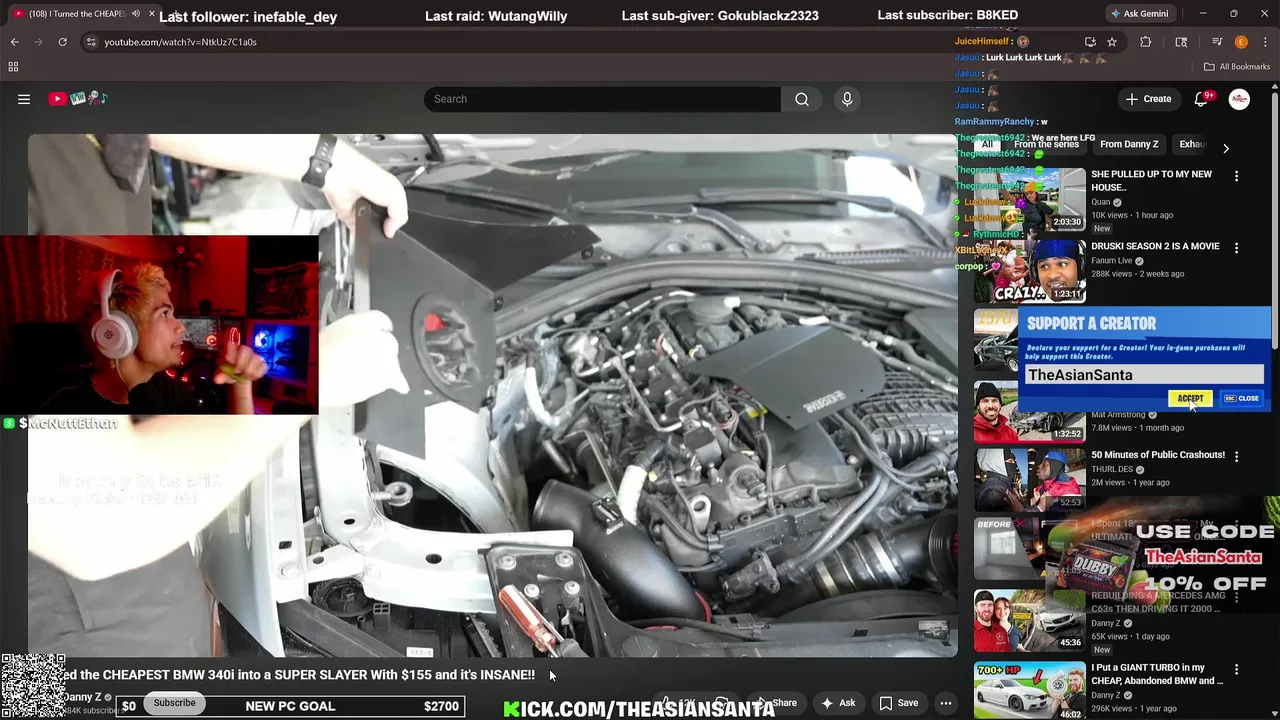The height and width of the screenshot is (720, 1280).
Task: Close the current YouTube browser tab
Action: (x=152, y=14)
